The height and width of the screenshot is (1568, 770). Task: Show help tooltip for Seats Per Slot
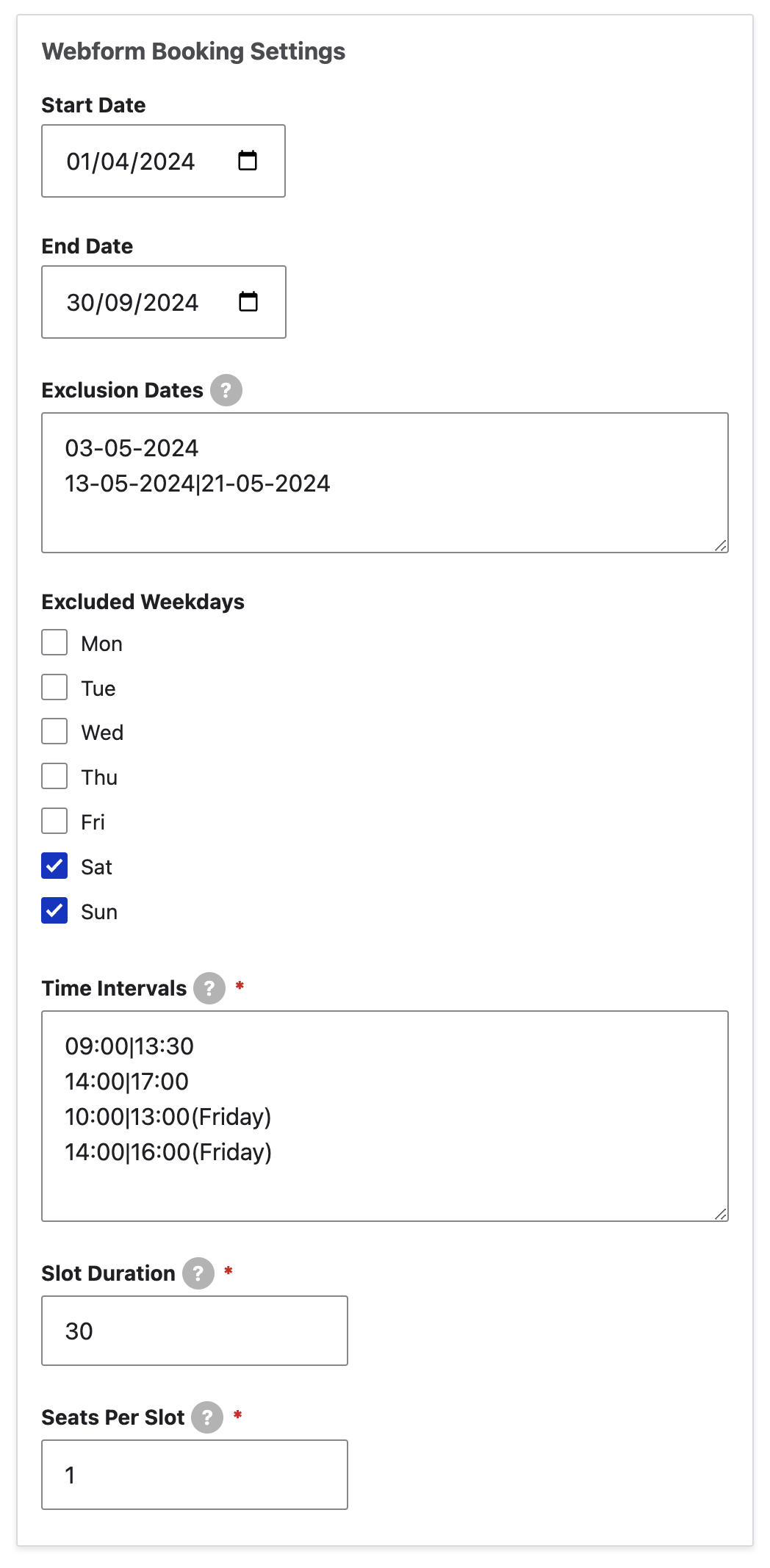[207, 1417]
